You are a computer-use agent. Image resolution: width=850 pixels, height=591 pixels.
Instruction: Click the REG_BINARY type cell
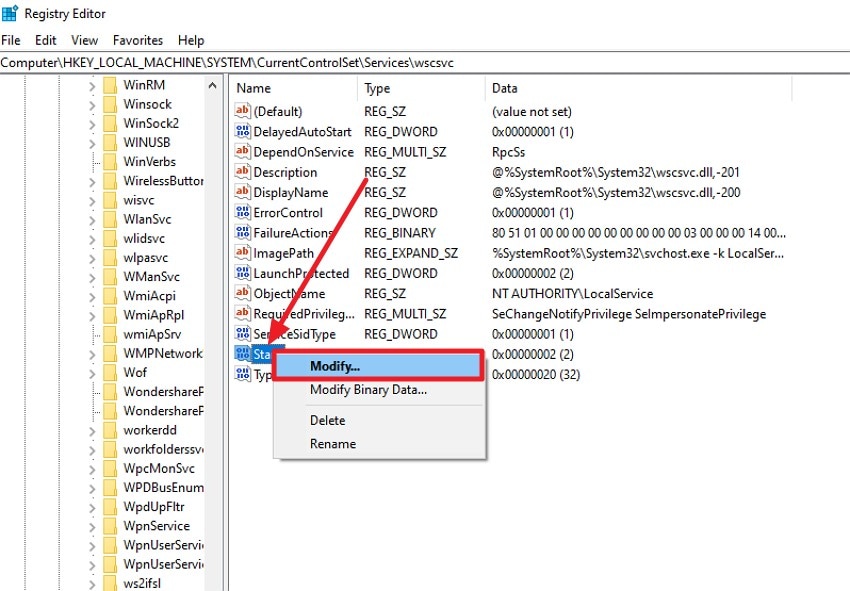[400, 233]
